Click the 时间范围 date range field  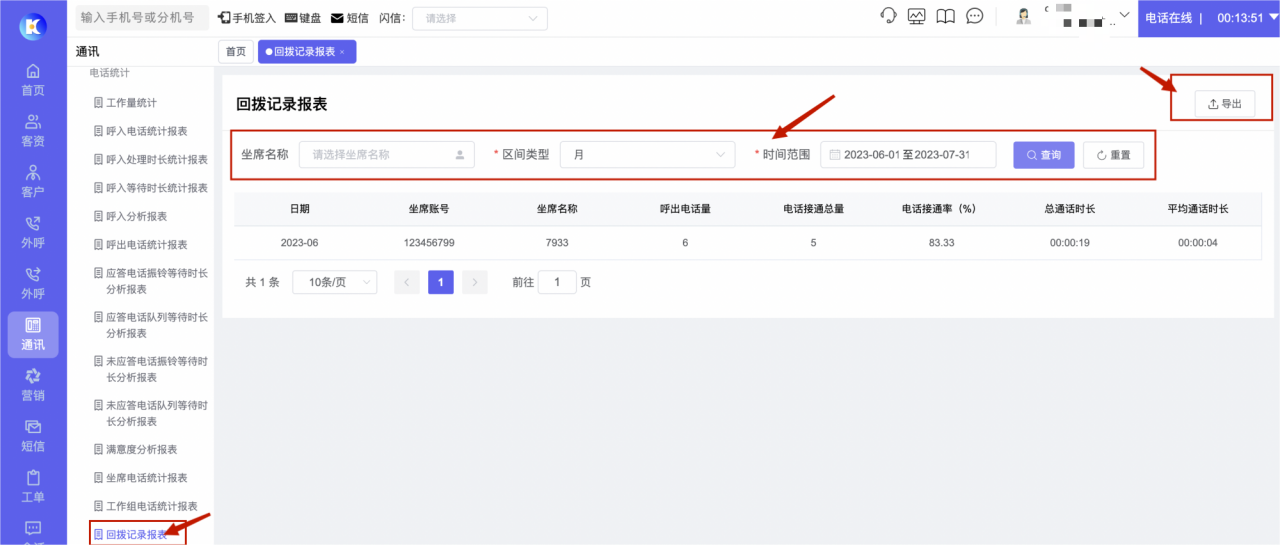907,155
